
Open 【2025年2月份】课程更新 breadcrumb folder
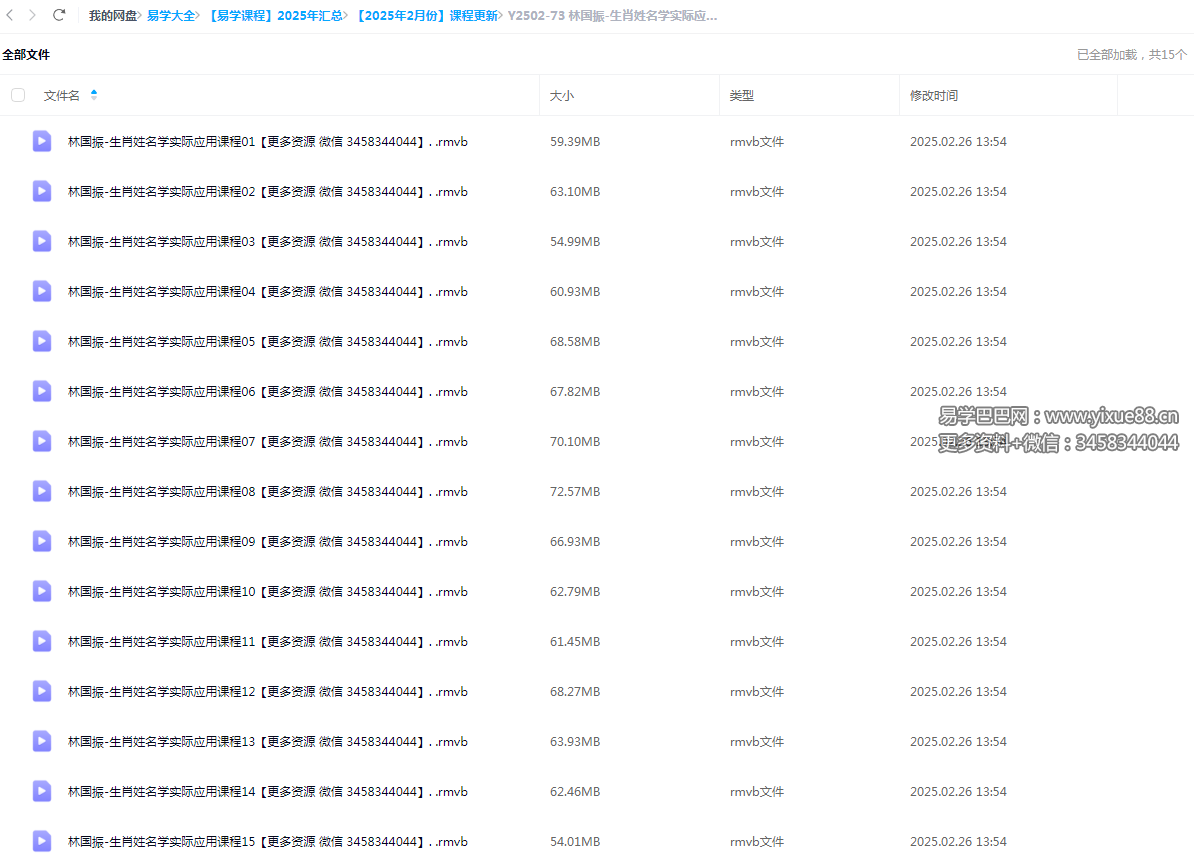[x=425, y=16]
